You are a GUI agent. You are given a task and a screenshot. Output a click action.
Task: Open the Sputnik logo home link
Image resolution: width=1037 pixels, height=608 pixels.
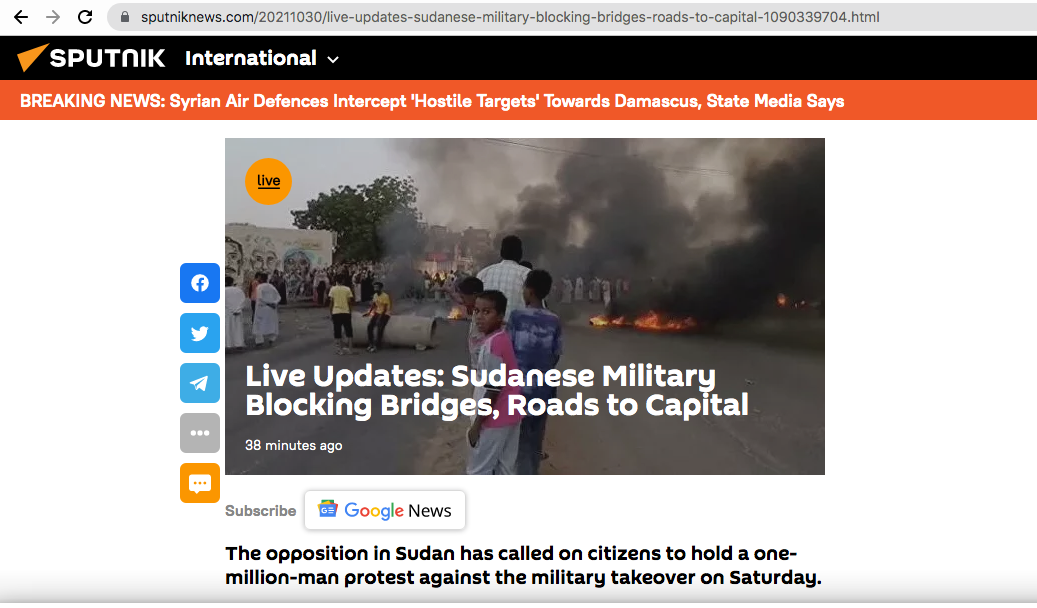click(x=91, y=58)
